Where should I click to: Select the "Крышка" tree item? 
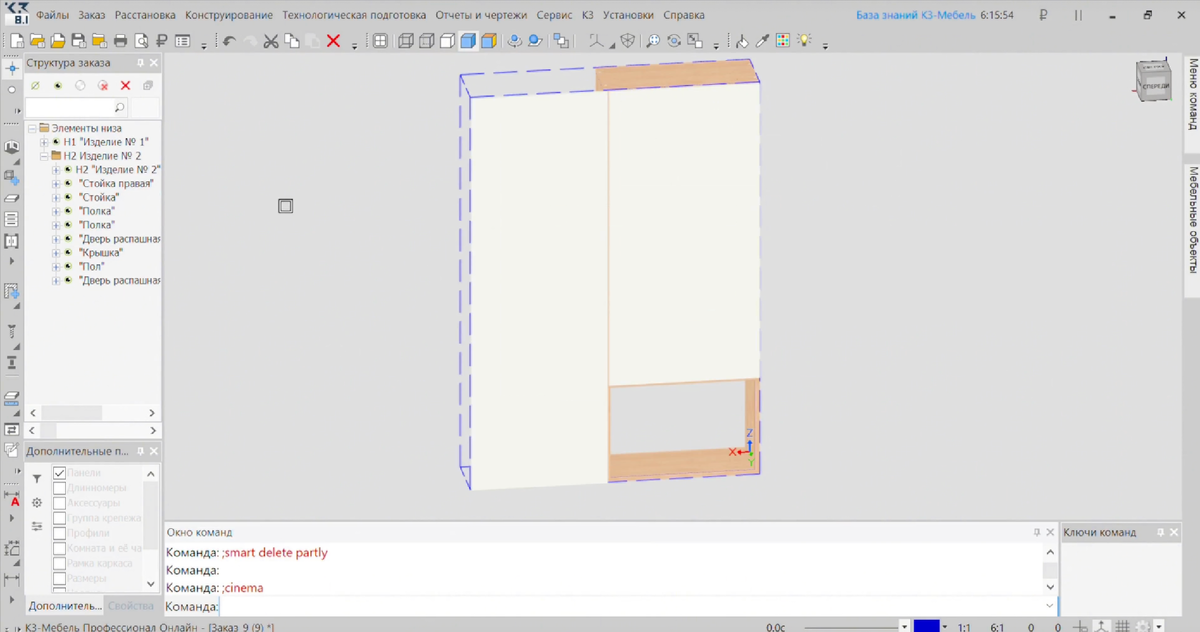pyautogui.click(x=99, y=253)
